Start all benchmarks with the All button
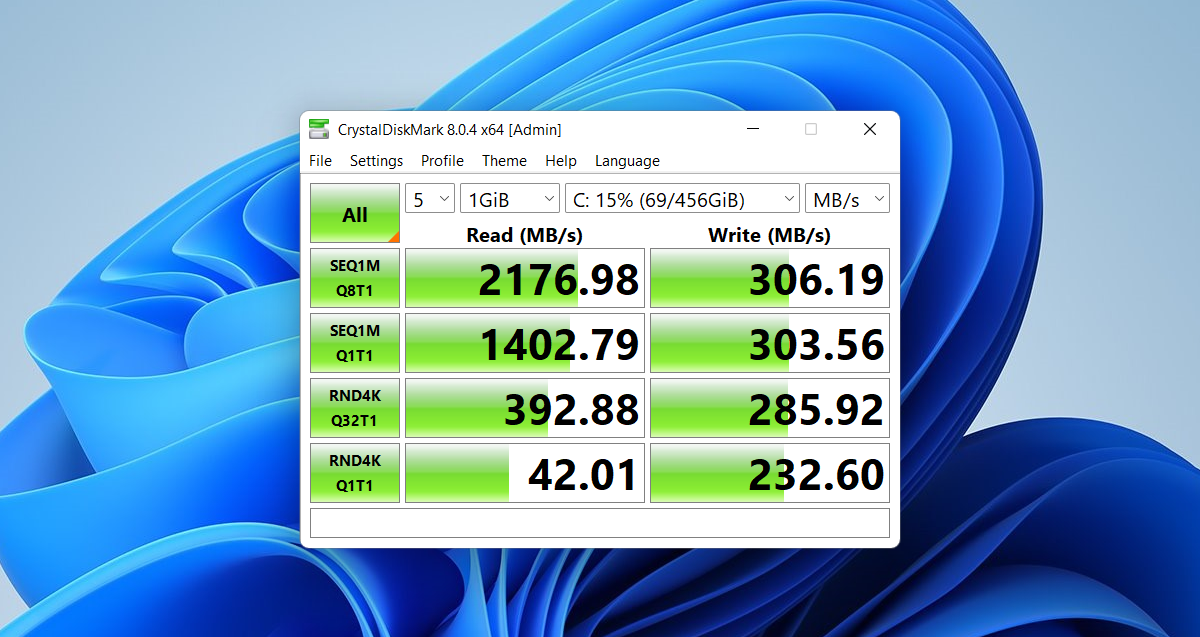Screen dimensions: 1200x637 point(355,213)
